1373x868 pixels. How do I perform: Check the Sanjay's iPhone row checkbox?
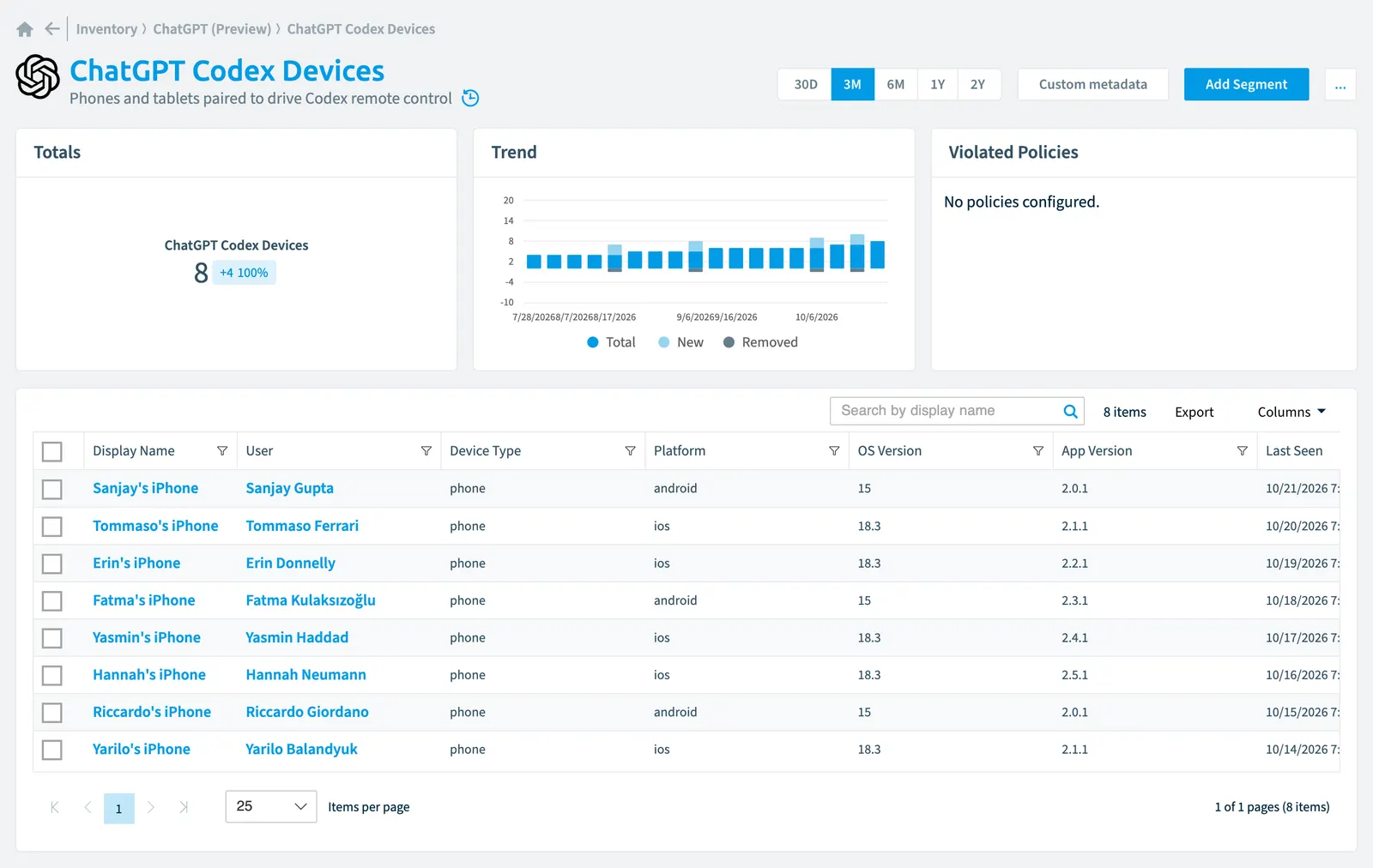pos(52,489)
